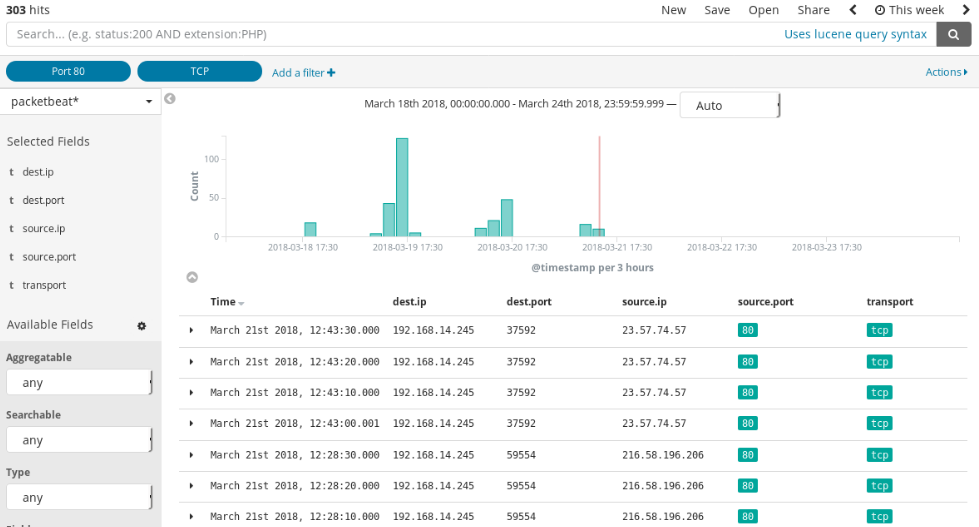Open the Auto interval dropdown

click(x=729, y=105)
